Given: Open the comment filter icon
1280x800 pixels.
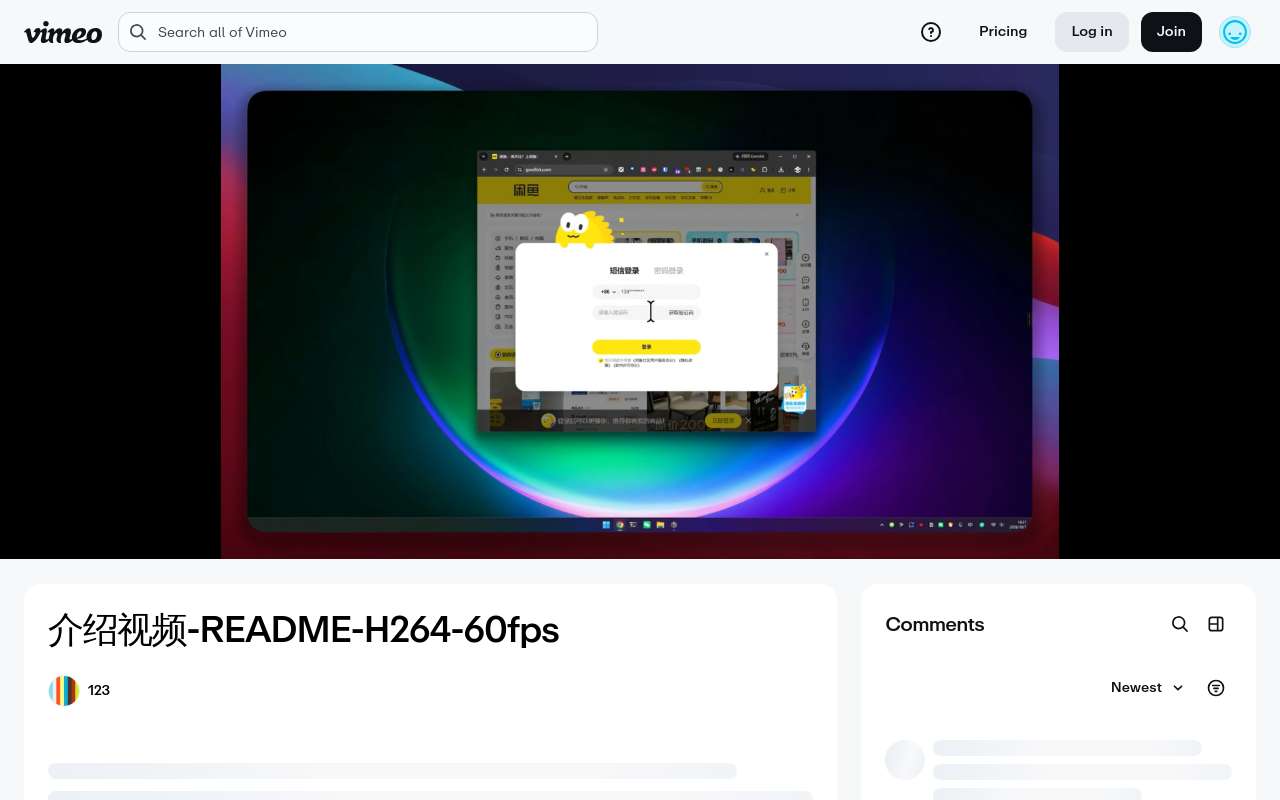Looking at the screenshot, I should click(1216, 688).
